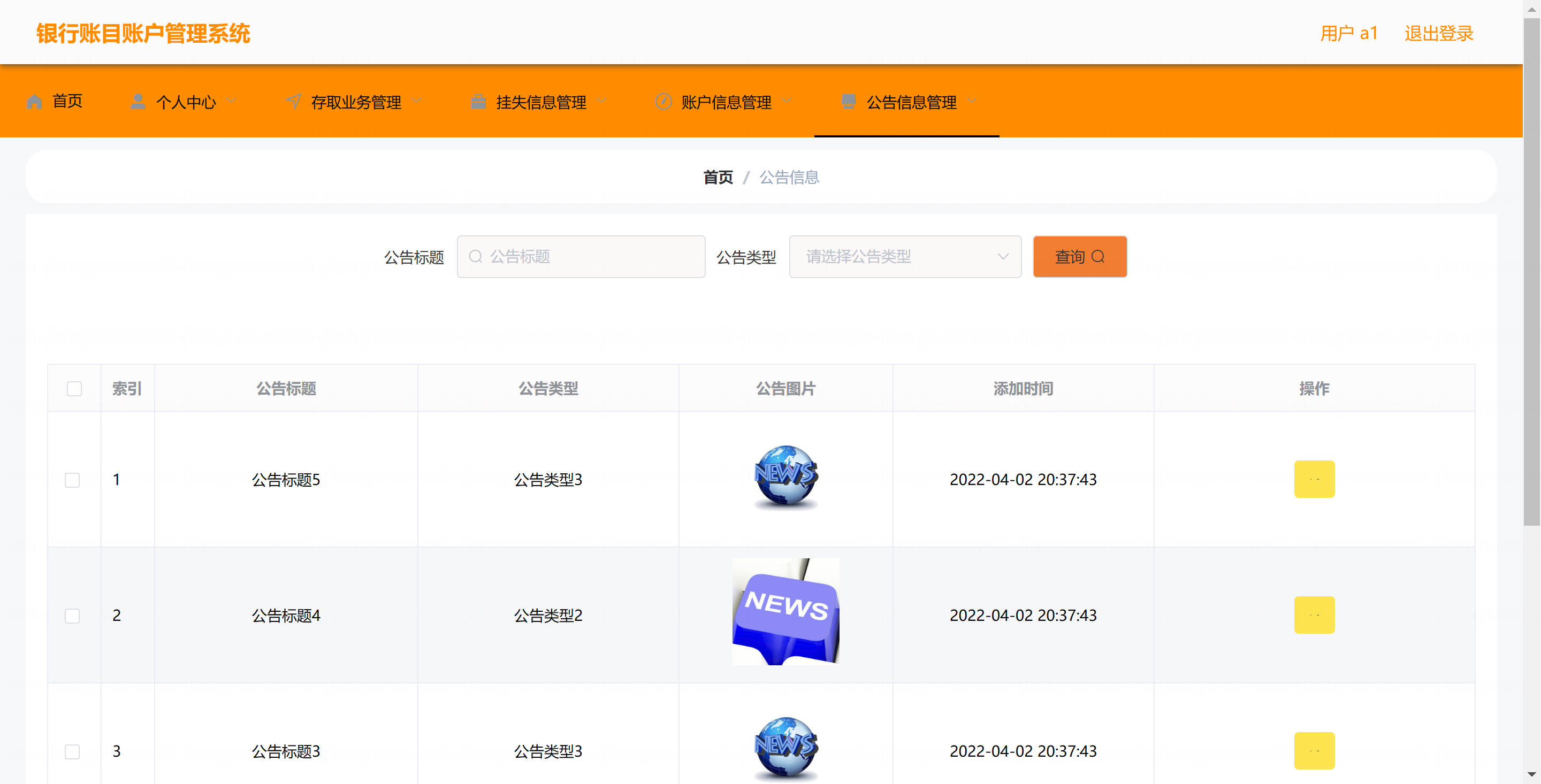Click the compass icon beside 账户信息管理
This screenshot has height=784, width=1541.
663,102
